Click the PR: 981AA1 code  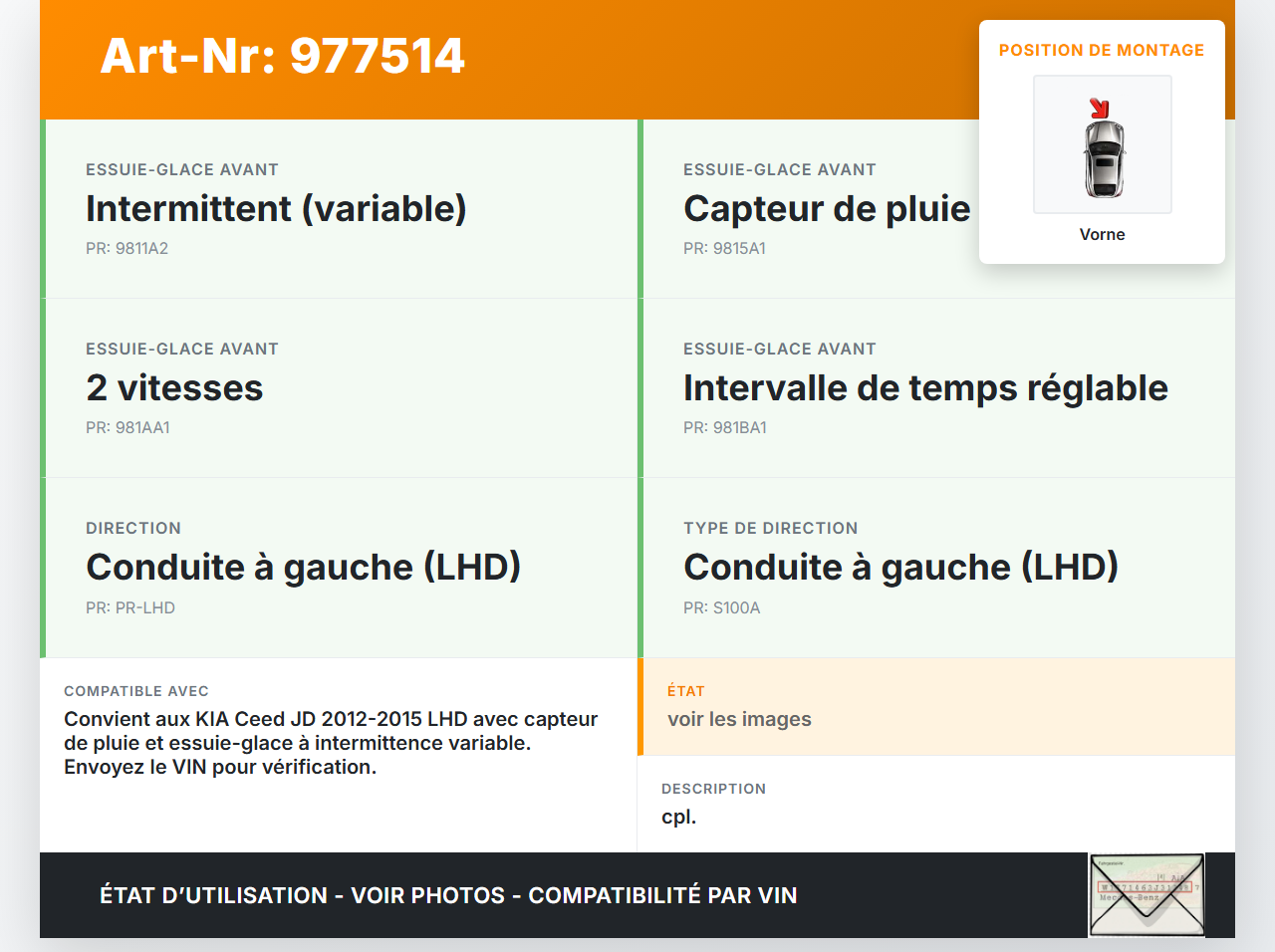pyautogui.click(x=128, y=427)
